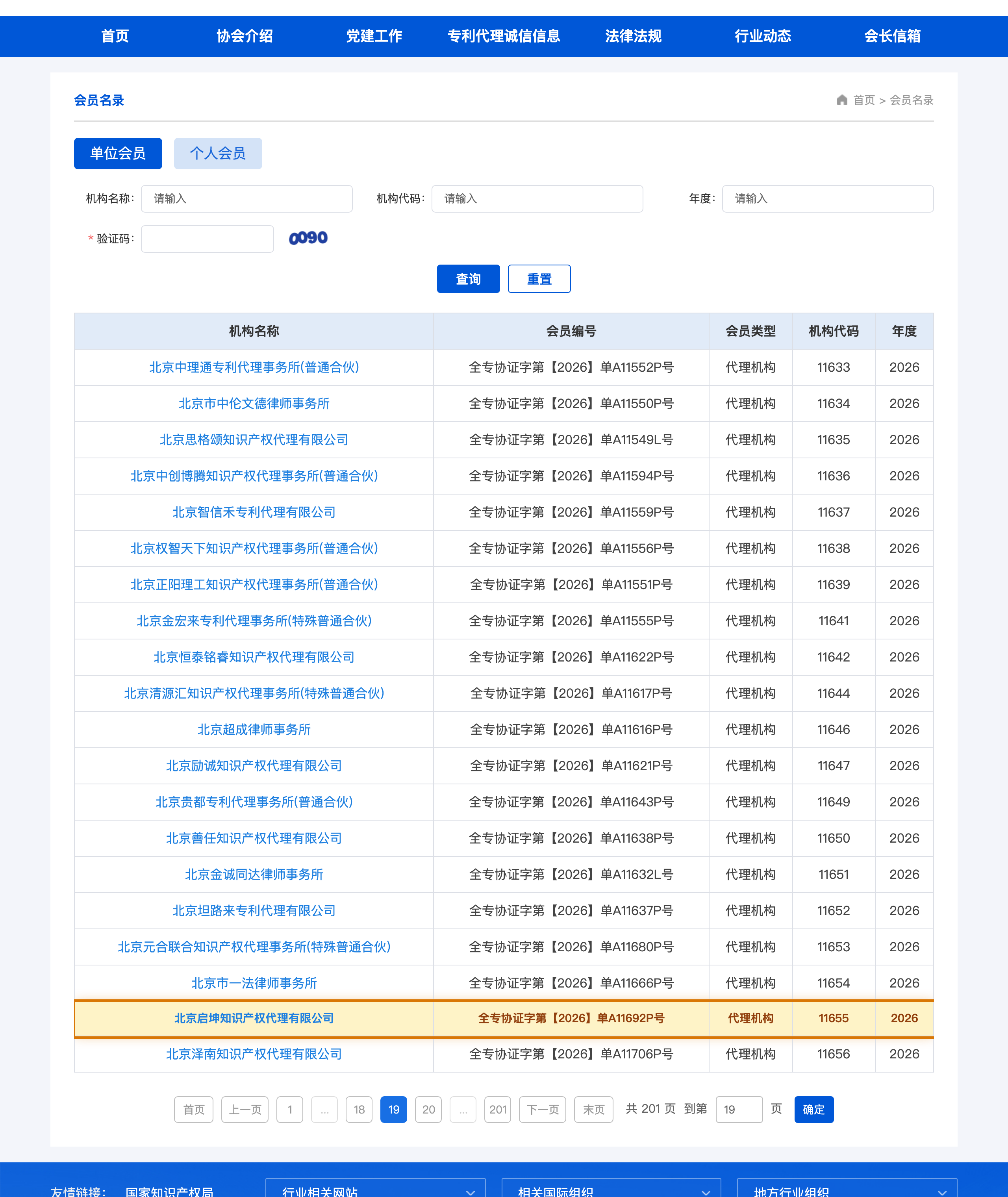Open 法律法规 from the navigation bar
The image size is (1008, 1197).
point(633,36)
